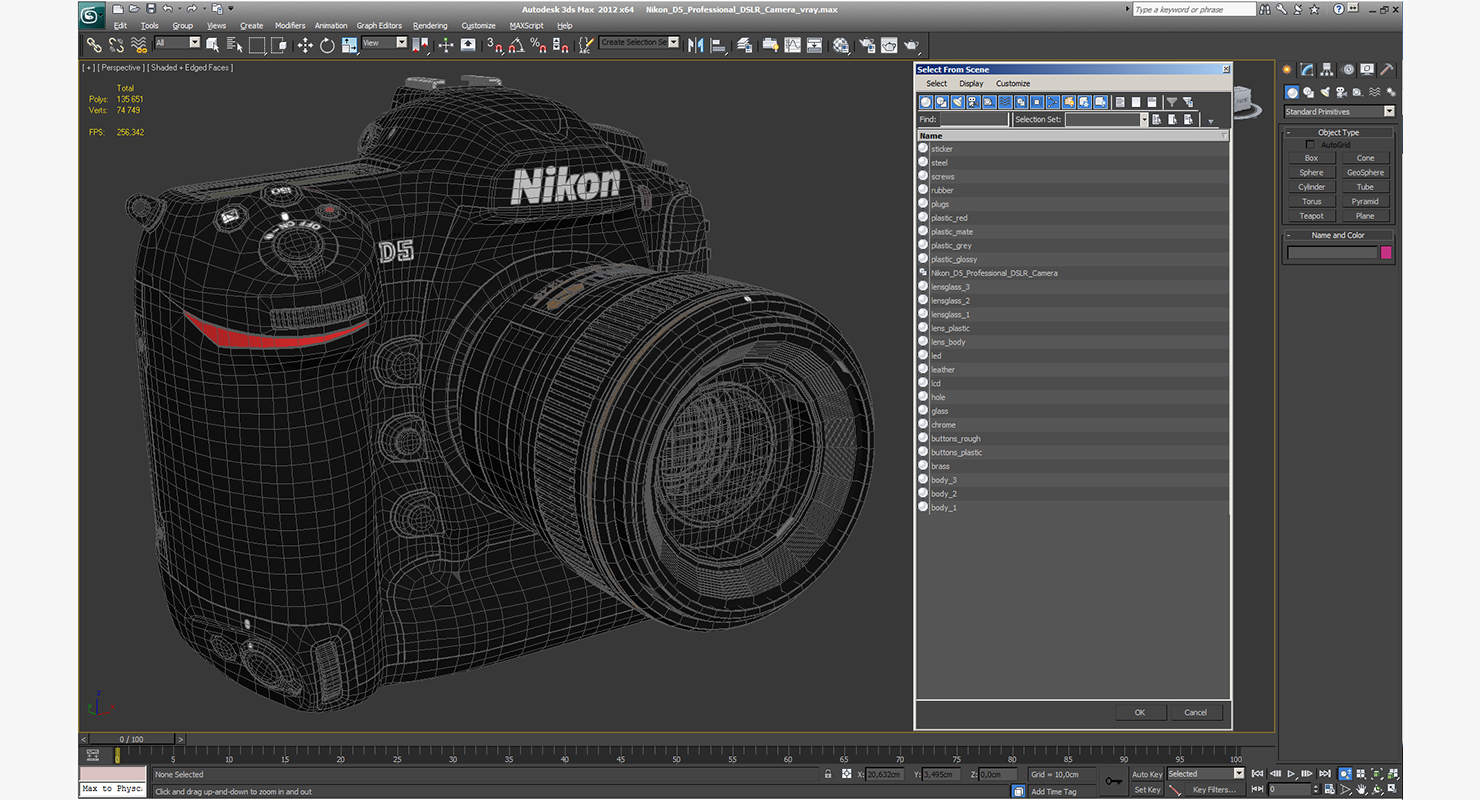The height and width of the screenshot is (800, 1480).
Task: Click the Pan View hand icon
Action: [1361, 789]
